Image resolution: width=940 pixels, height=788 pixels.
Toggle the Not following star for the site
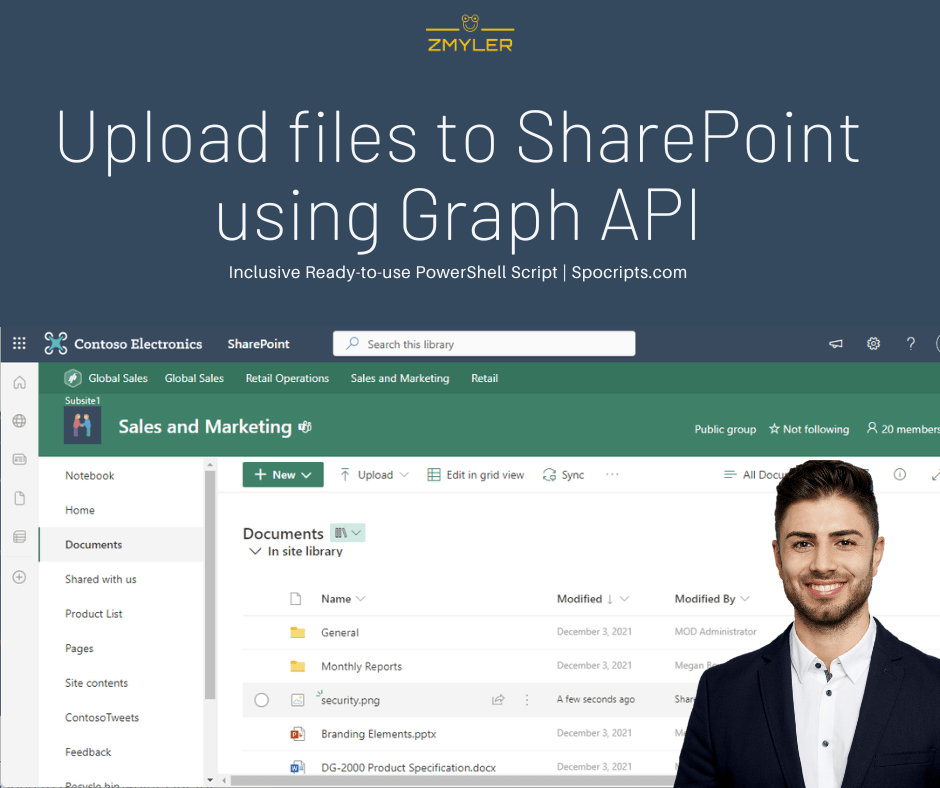point(808,429)
